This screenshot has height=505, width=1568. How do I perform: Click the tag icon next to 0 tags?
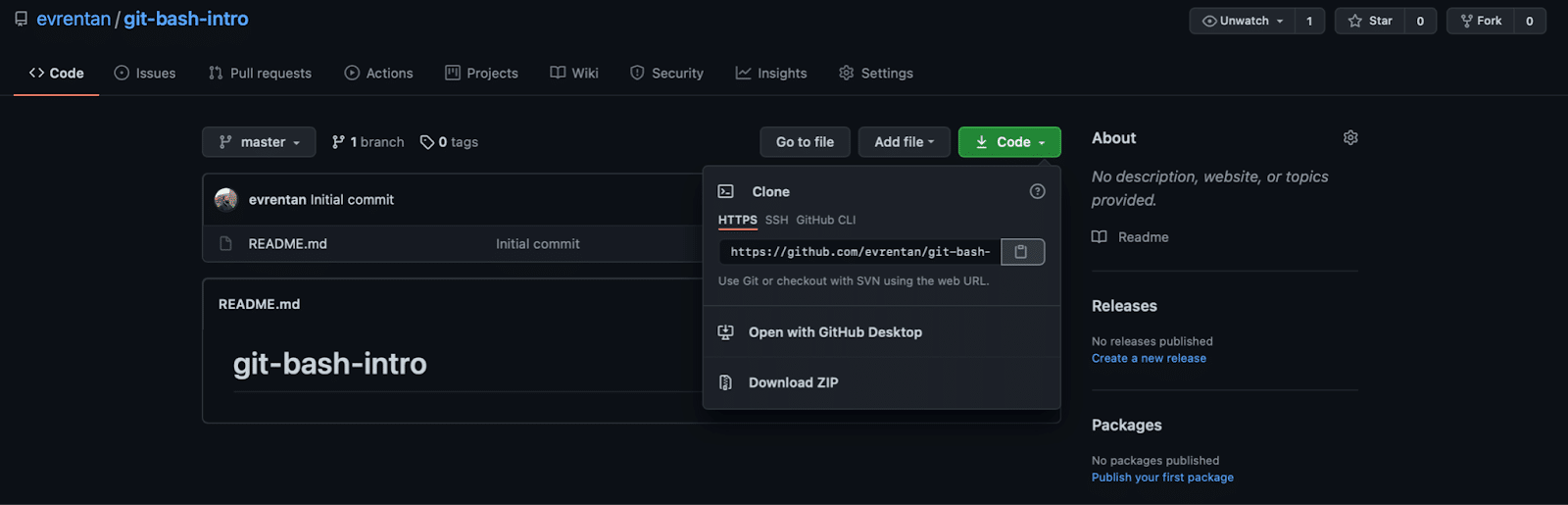click(427, 142)
